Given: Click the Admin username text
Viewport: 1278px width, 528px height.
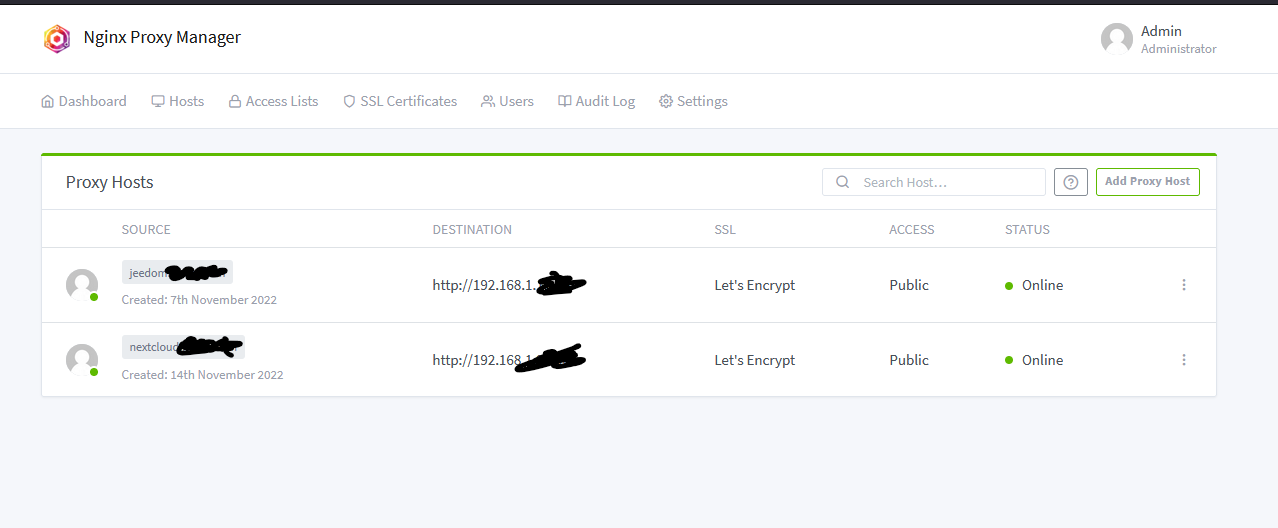Looking at the screenshot, I should (1161, 31).
